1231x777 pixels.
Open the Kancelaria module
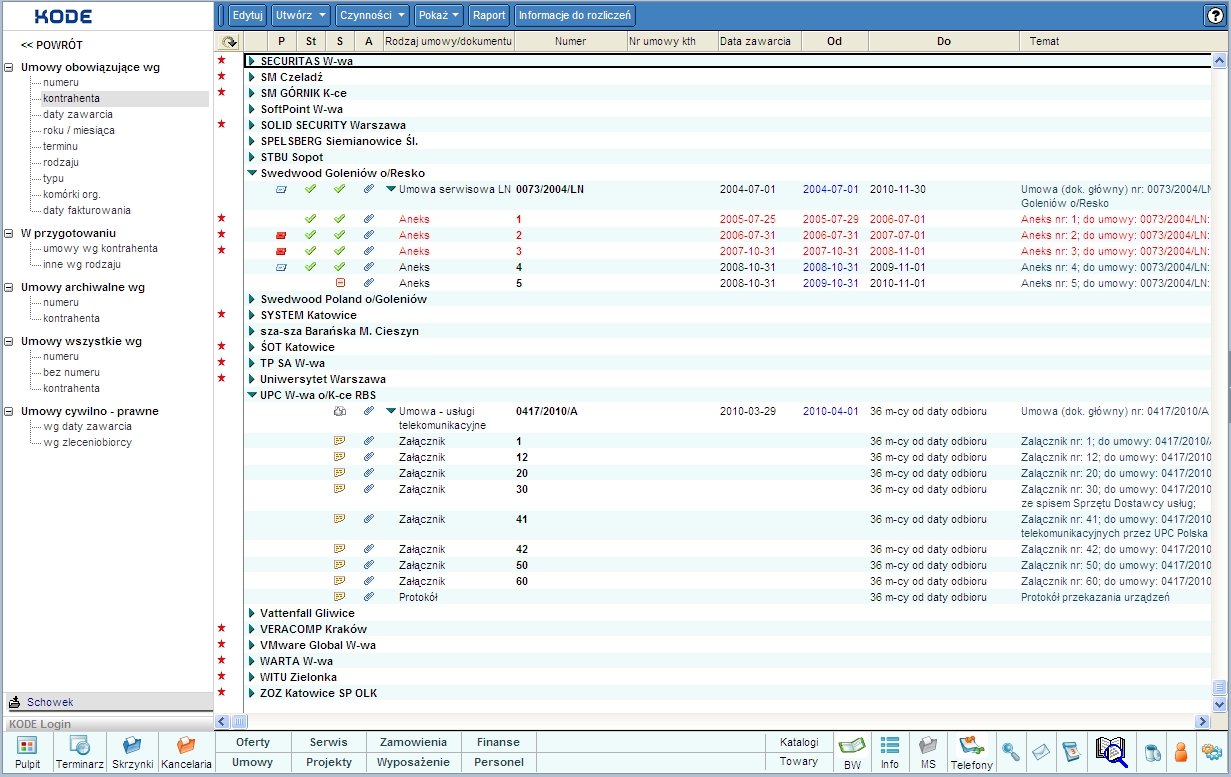coord(186,752)
